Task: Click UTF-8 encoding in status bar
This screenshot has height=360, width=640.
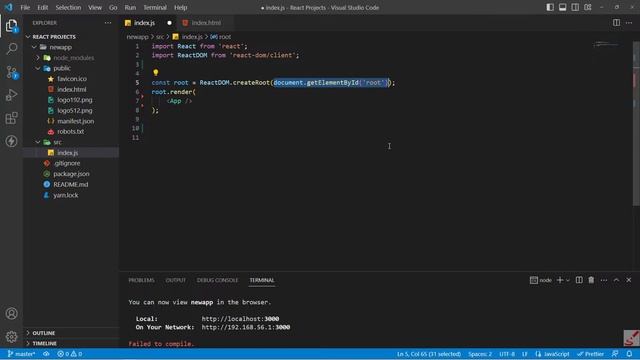Action: [x=507, y=354]
